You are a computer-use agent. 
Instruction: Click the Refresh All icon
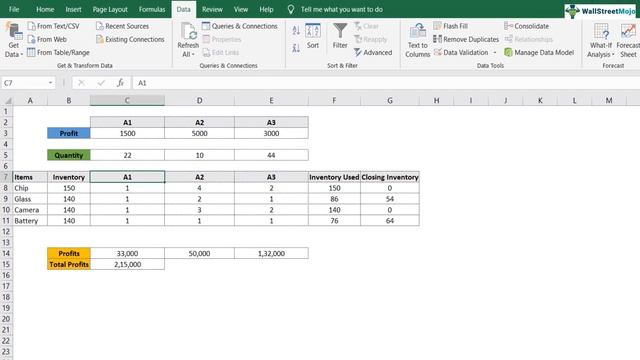point(188,31)
